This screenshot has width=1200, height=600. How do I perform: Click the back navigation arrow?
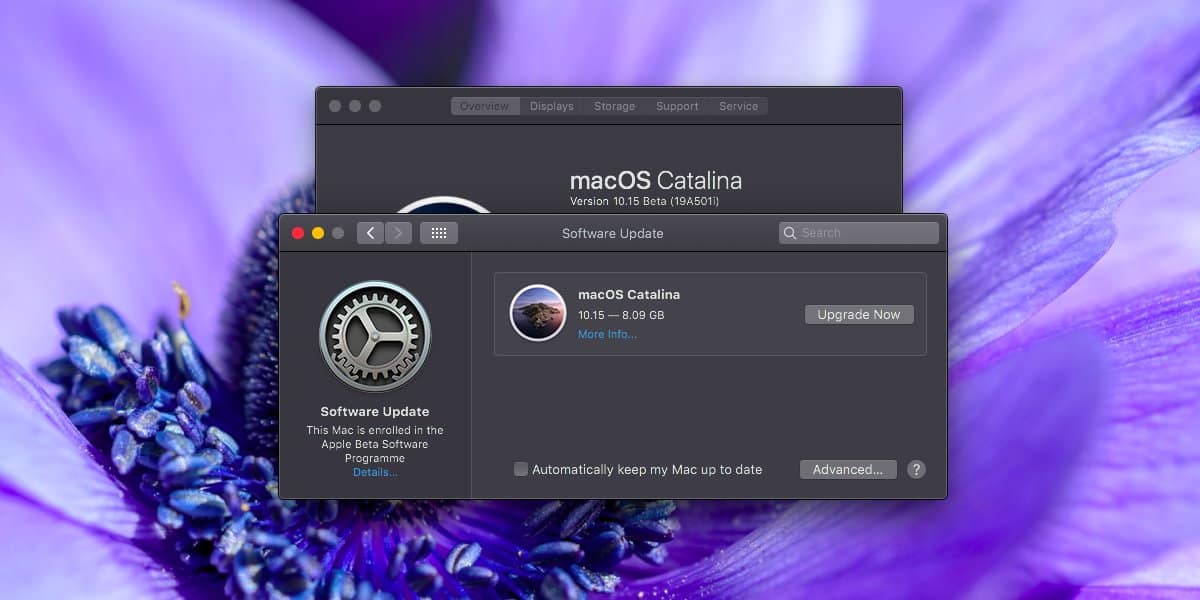370,232
